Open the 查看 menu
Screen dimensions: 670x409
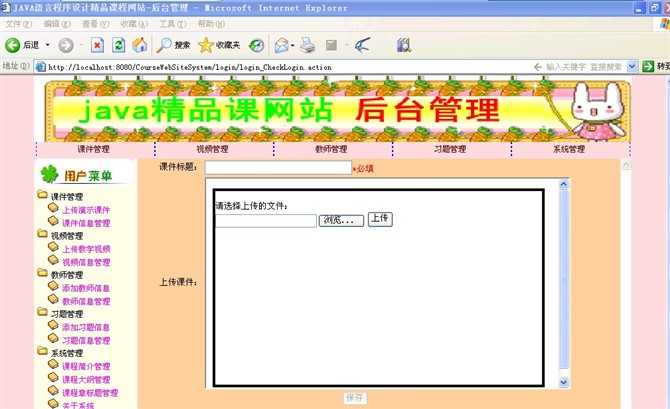coord(95,24)
